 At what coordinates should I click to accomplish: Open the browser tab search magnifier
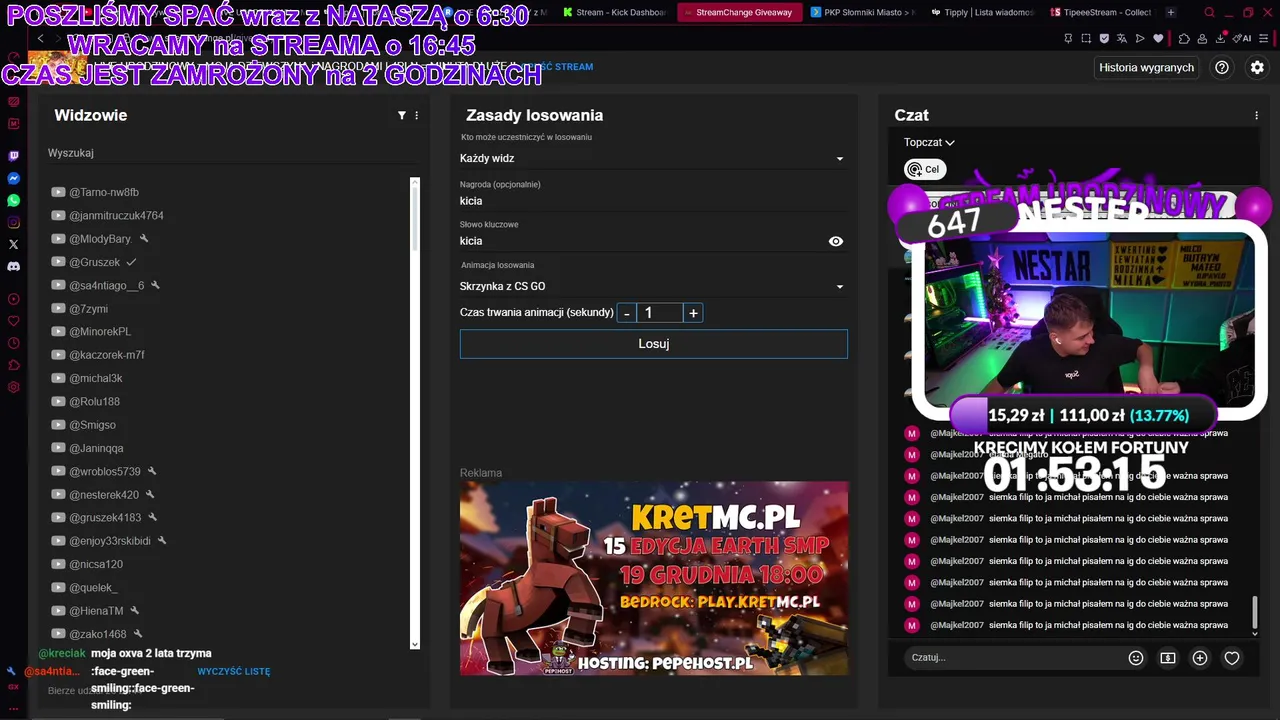click(x=1209, y=12)
